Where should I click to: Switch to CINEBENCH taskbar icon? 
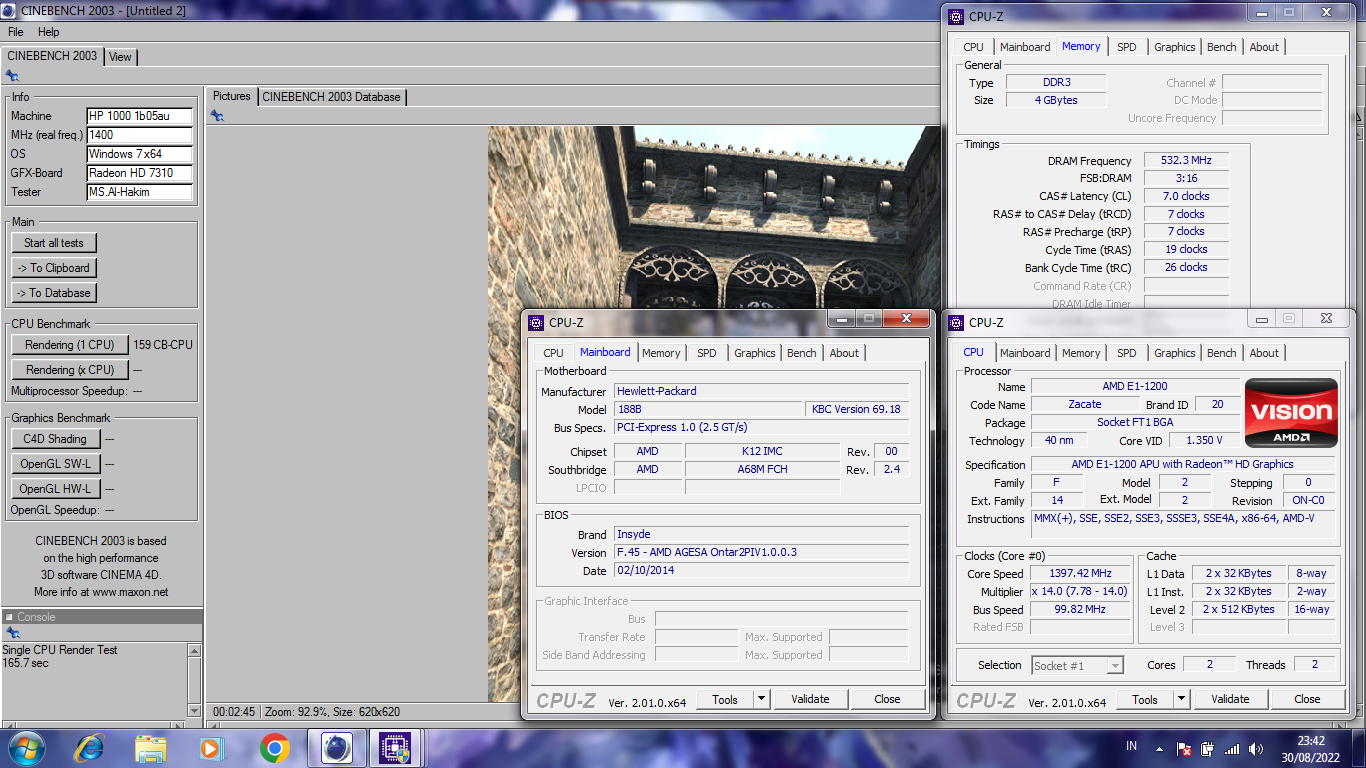337,748
